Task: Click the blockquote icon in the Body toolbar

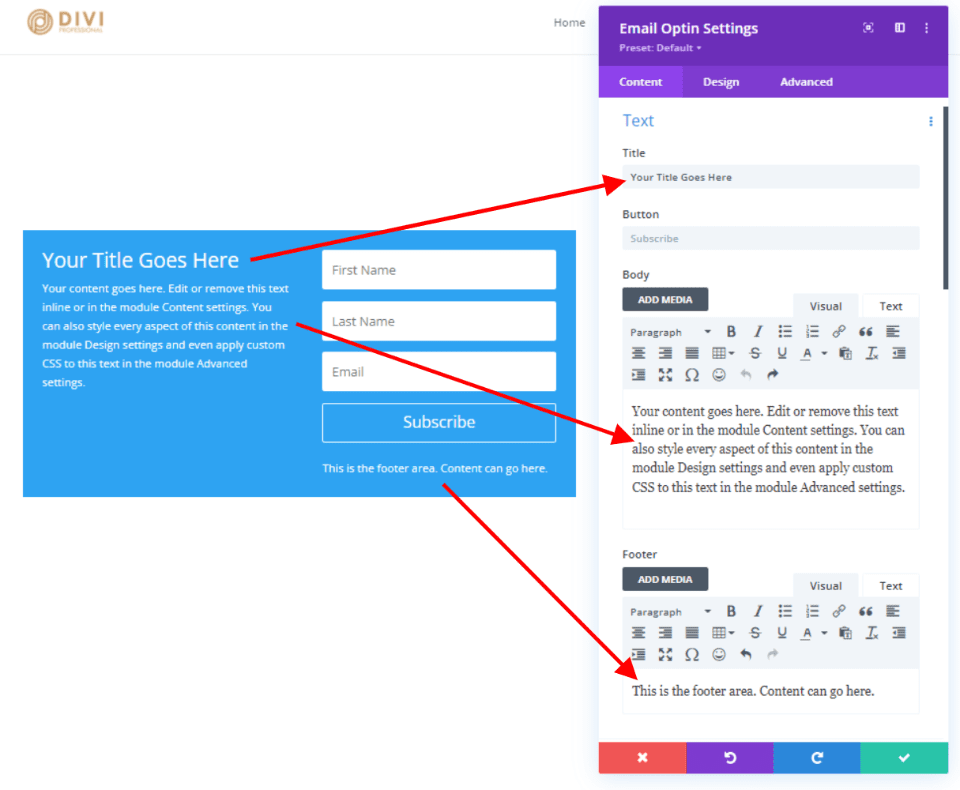Action: point(866,331)
